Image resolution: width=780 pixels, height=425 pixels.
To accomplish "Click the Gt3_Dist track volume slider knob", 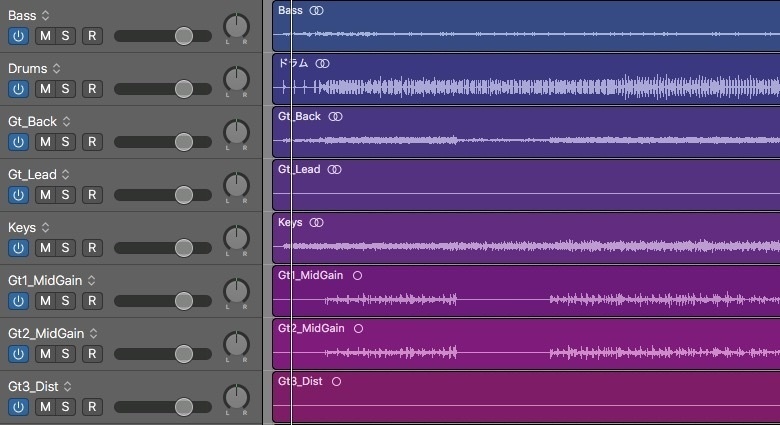I will click(184, 407).
